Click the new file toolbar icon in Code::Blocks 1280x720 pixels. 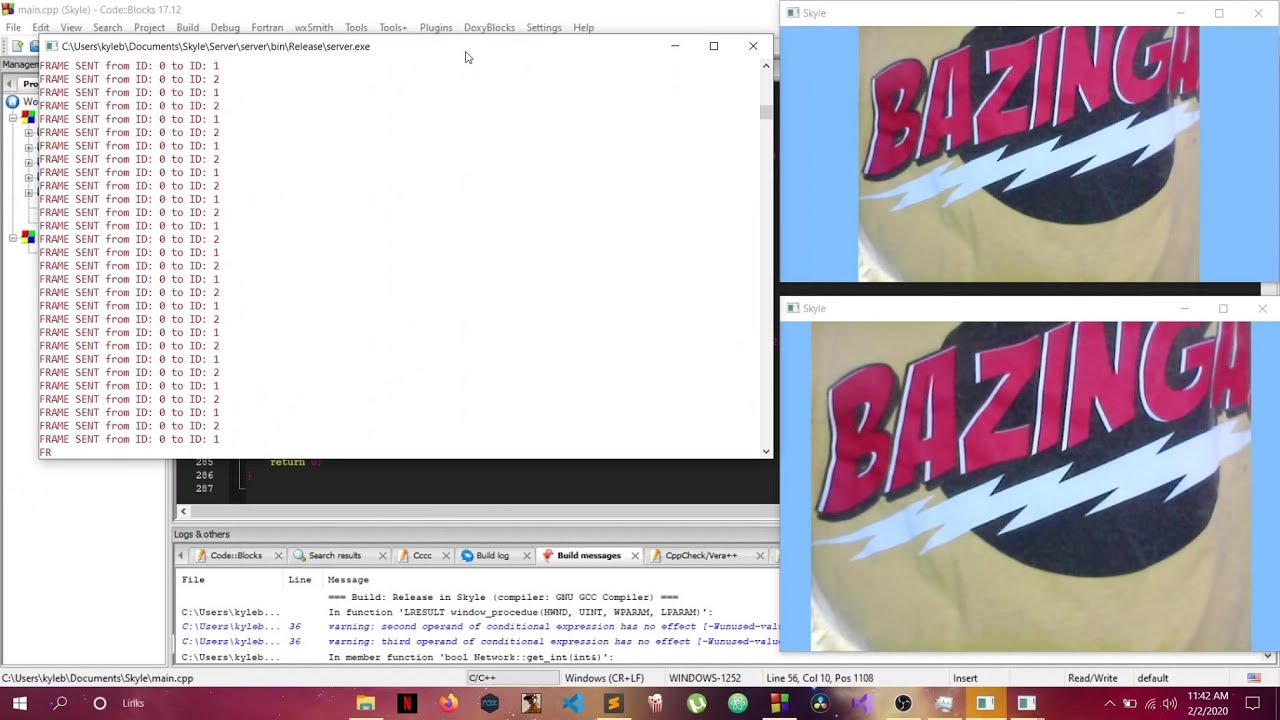[17, 46]
